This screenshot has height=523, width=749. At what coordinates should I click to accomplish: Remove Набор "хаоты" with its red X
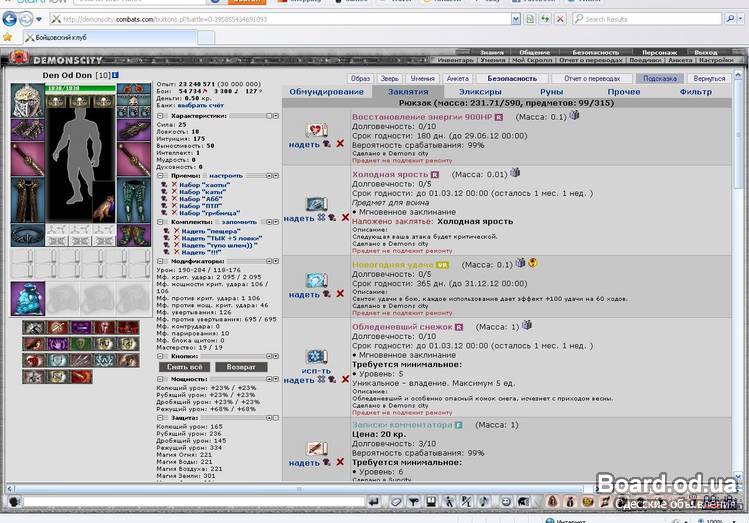pyautogui.click(x=174, y=184)
